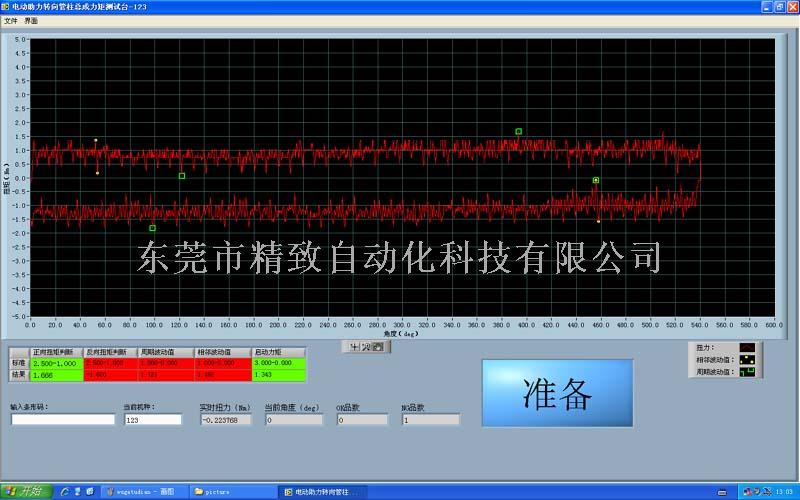Click the NG品数 counter field showing 1

point(431,420)
